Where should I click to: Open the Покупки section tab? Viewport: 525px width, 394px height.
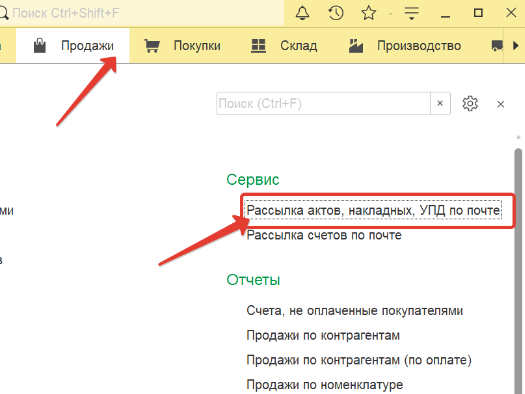182,46
